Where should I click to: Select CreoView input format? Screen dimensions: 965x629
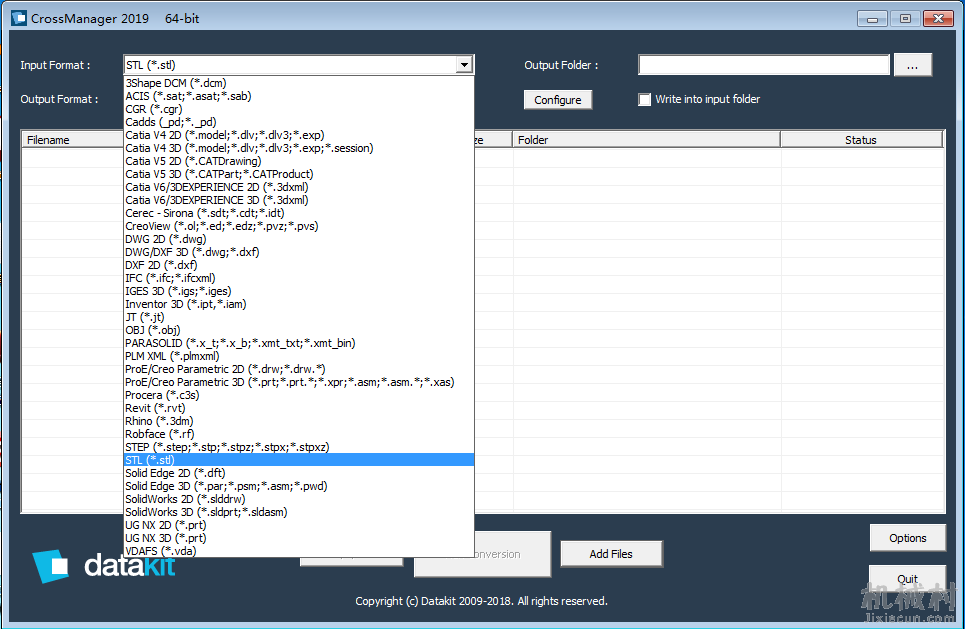[x=299, y=226]
